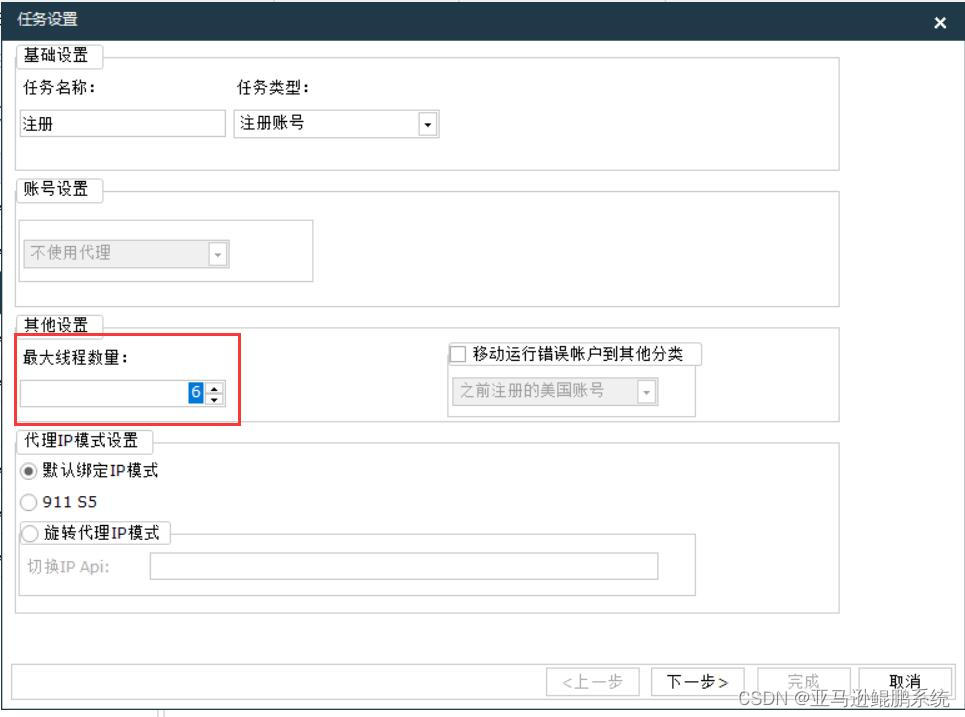
Task: Click the 不使用代理 proxy dropdown
Action: pos(126,254)
